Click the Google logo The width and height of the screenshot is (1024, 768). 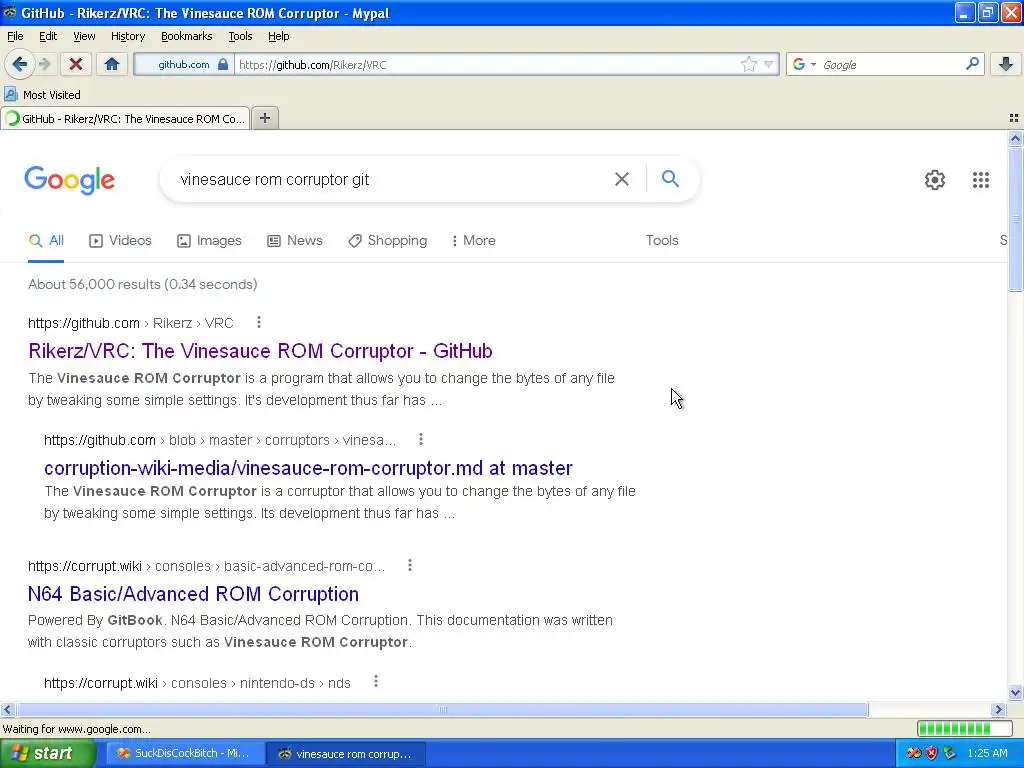70,180
